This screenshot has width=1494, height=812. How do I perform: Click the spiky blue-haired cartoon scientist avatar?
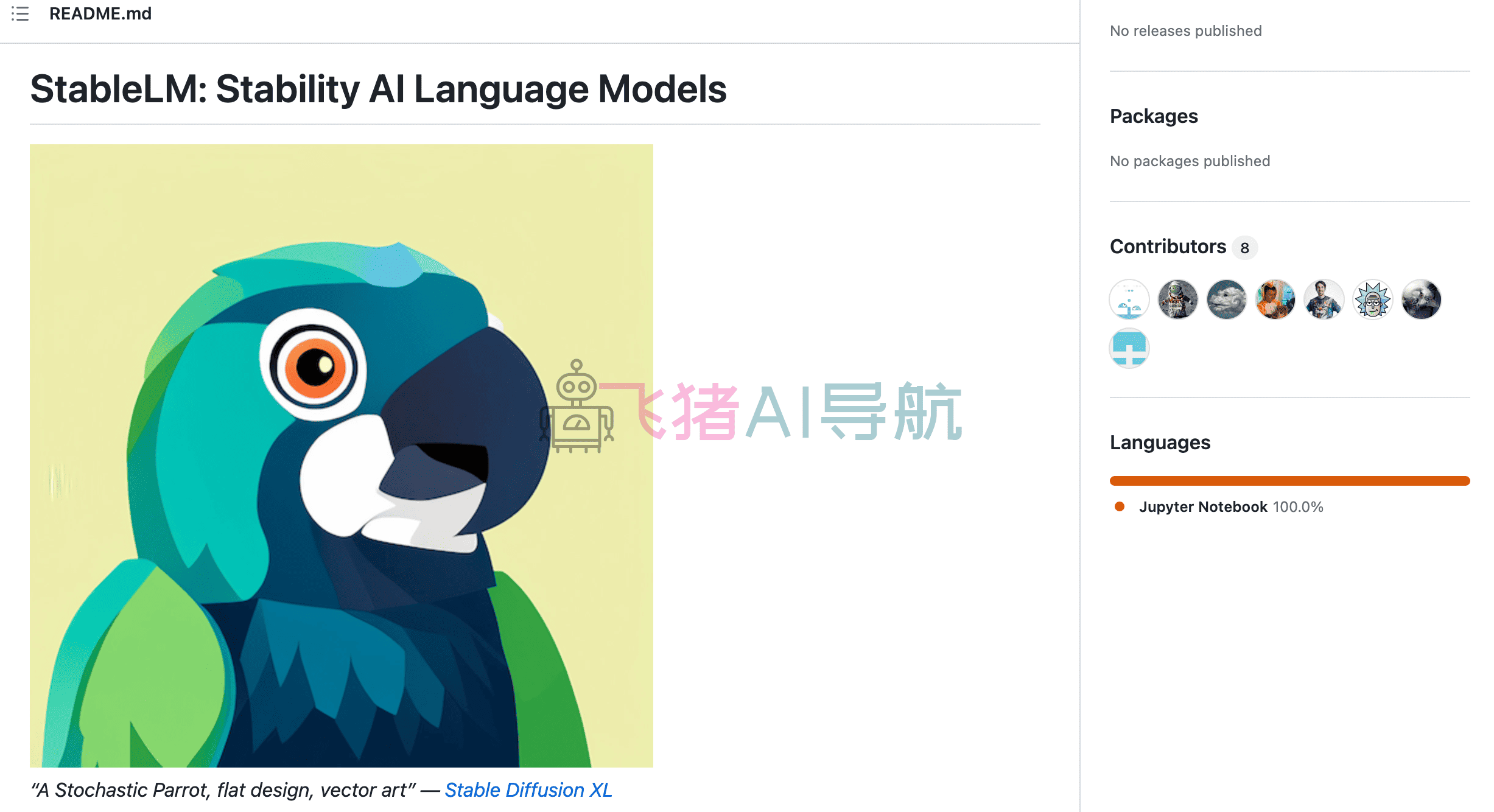[1372, 299]
